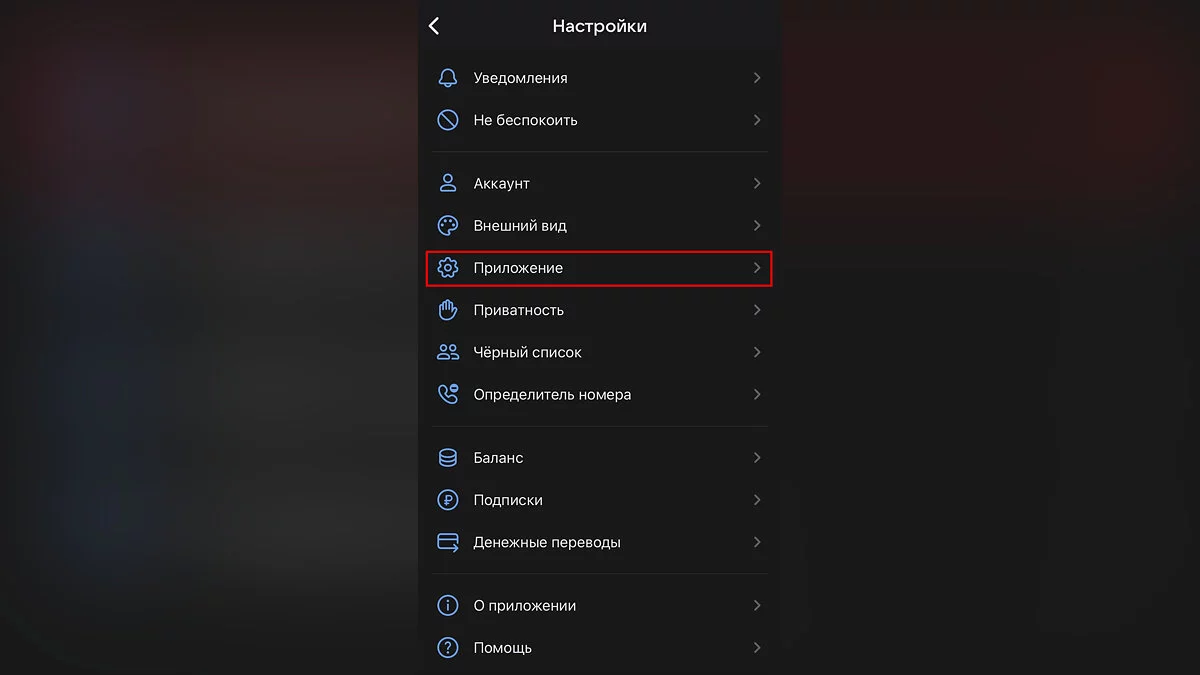Tap the phone icon for Определитель номера

(x=448, y=394)
